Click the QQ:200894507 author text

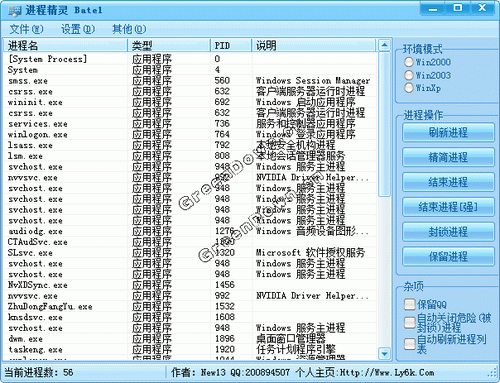(260, 372)
